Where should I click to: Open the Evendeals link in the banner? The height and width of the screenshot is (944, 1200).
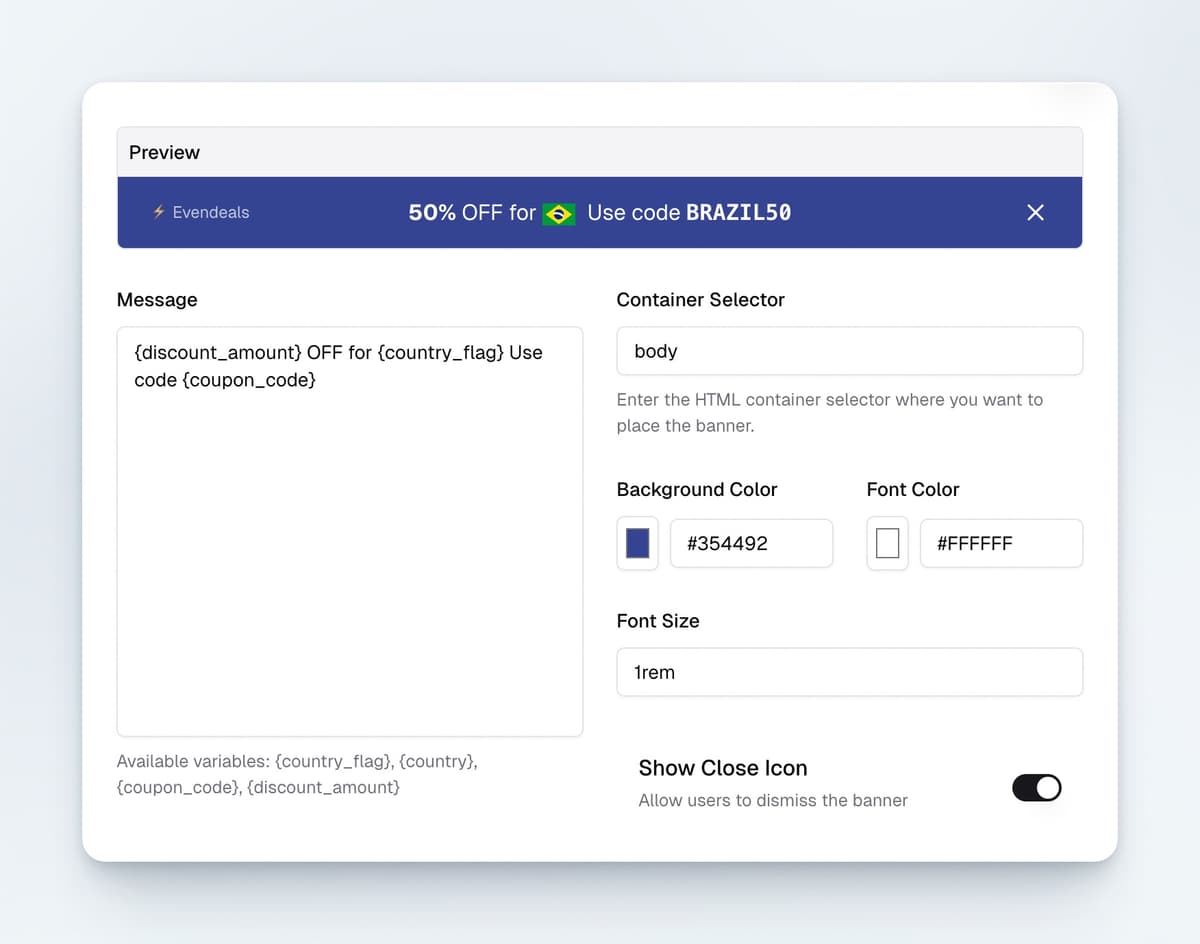(210, 212)
